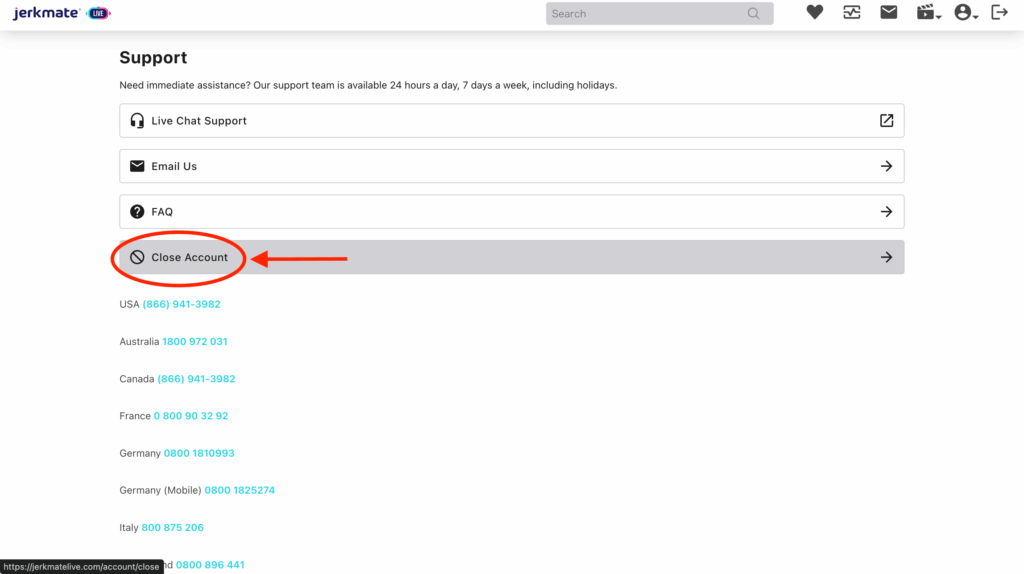The image size is (1024, 574).
Task: Click the arrow on FAQ row
Action: click(886, 212)
